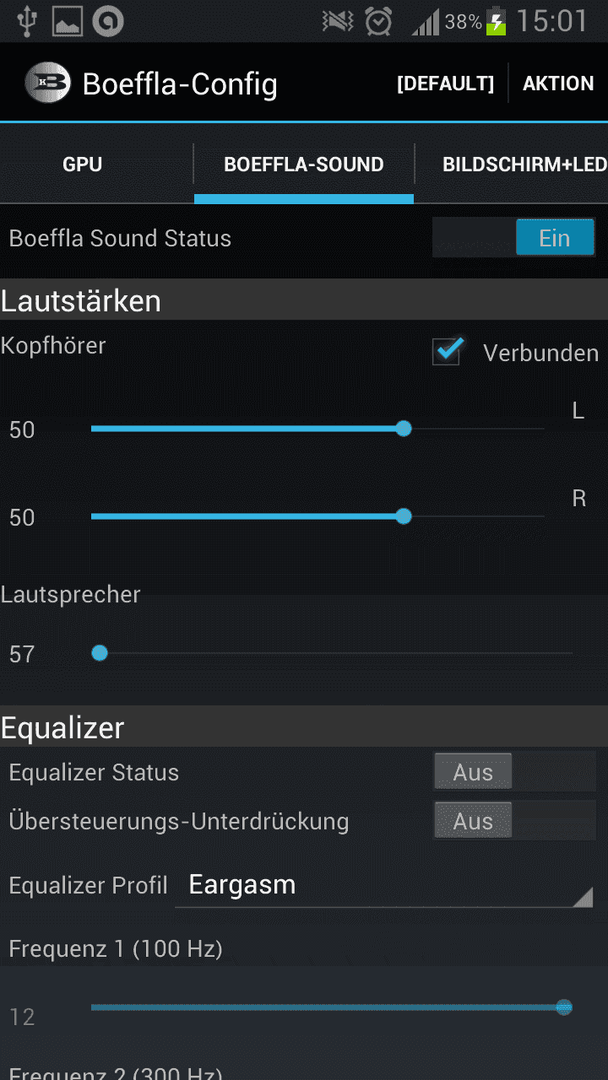Tap the picture notification icon in status bar
The width and height of the screenshot is (608, 1080).
pos(67,22)
